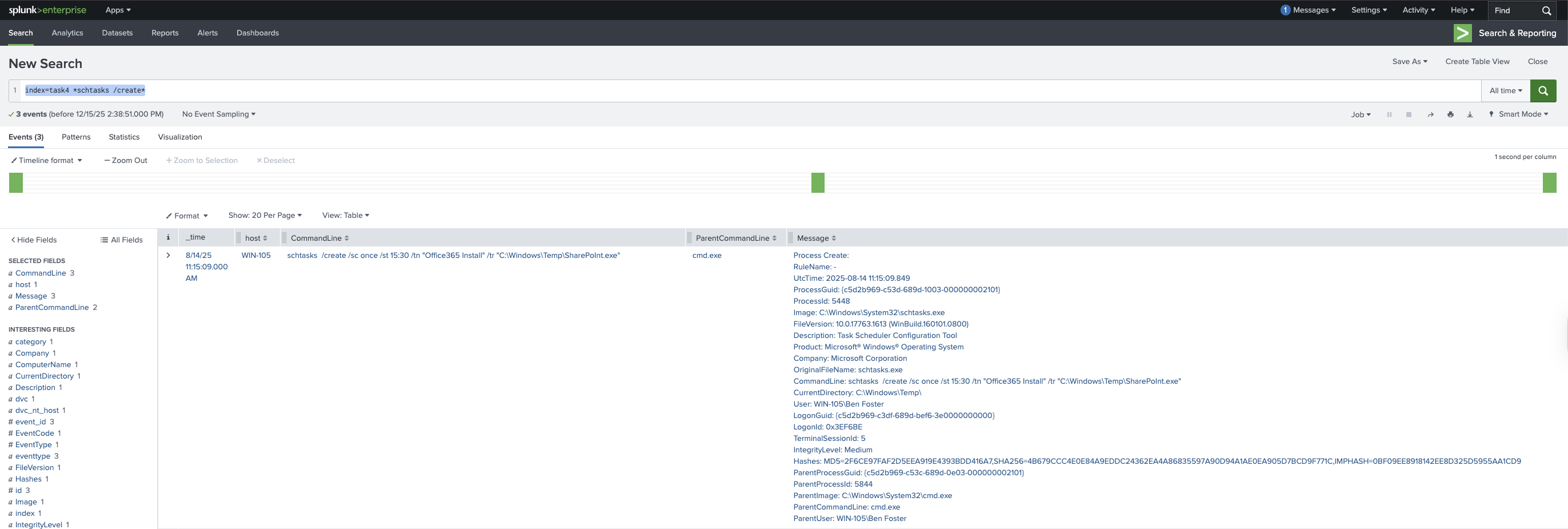Open the Settings menu
Image resolution: width=1568 pixels, height=529 pixels.
pyautogui.click(x=1369, y=10)
